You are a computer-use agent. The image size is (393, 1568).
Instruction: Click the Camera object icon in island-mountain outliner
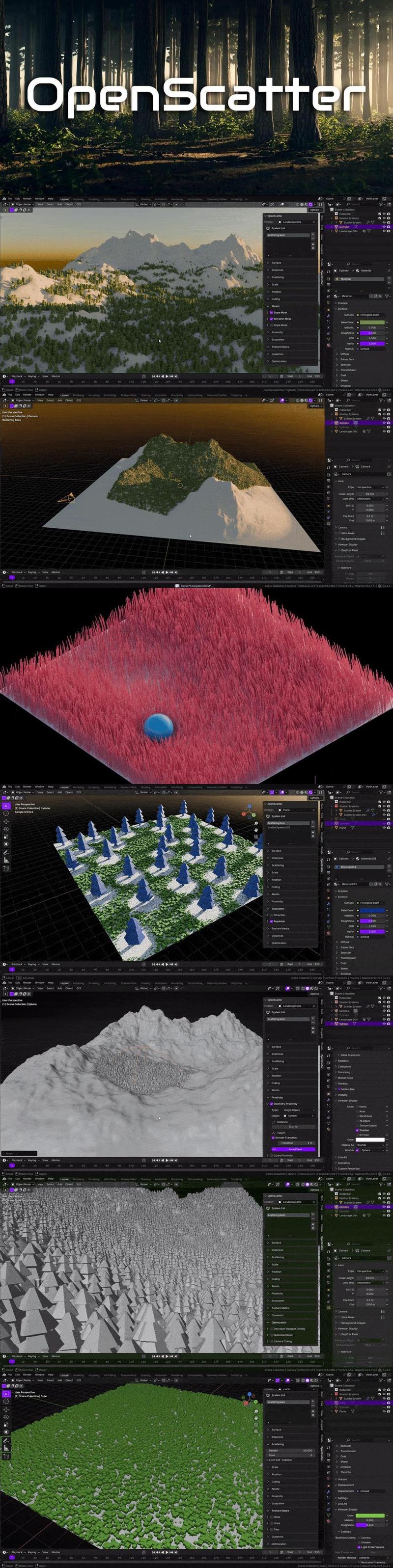(x=337, y=423)
